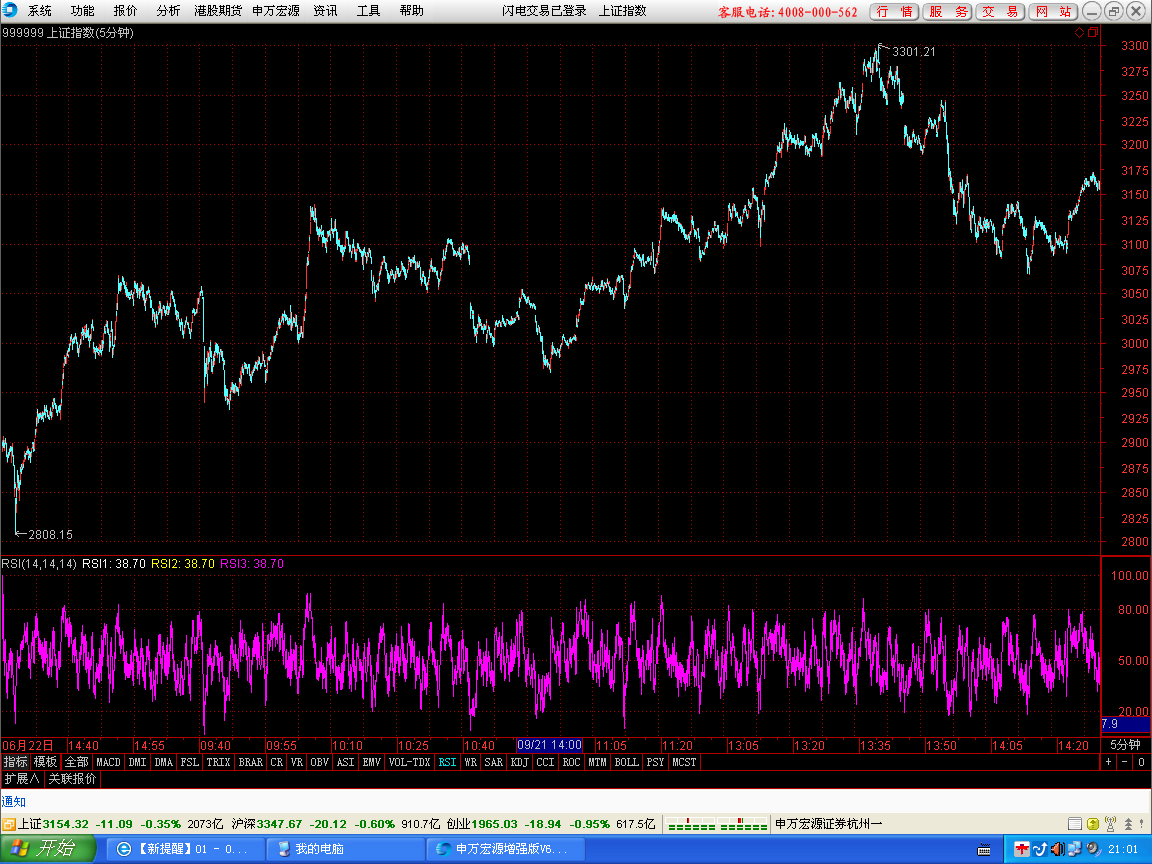Switch indicator to DMI

(137, 762)
